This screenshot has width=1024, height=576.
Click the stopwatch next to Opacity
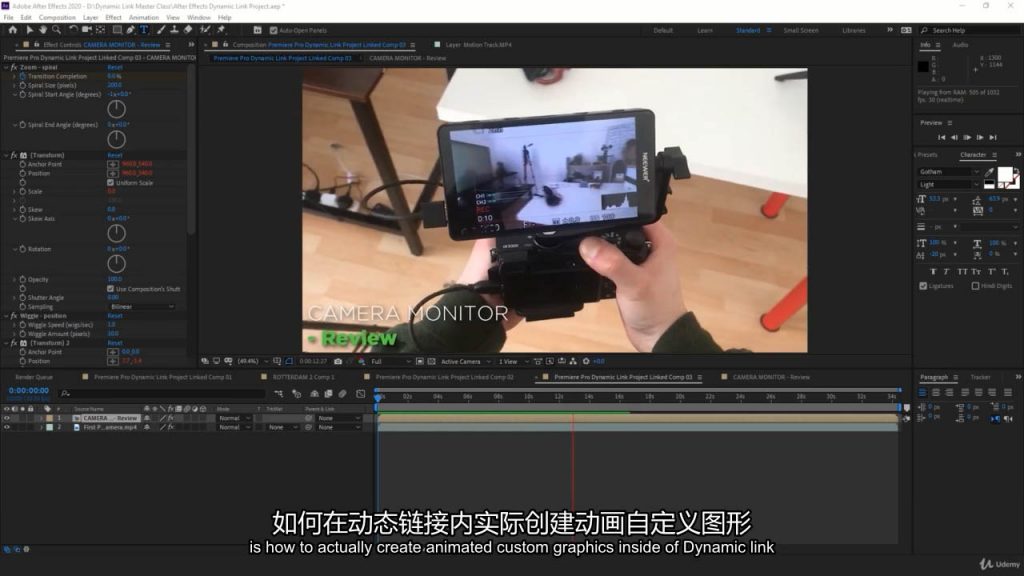point(23,280)
